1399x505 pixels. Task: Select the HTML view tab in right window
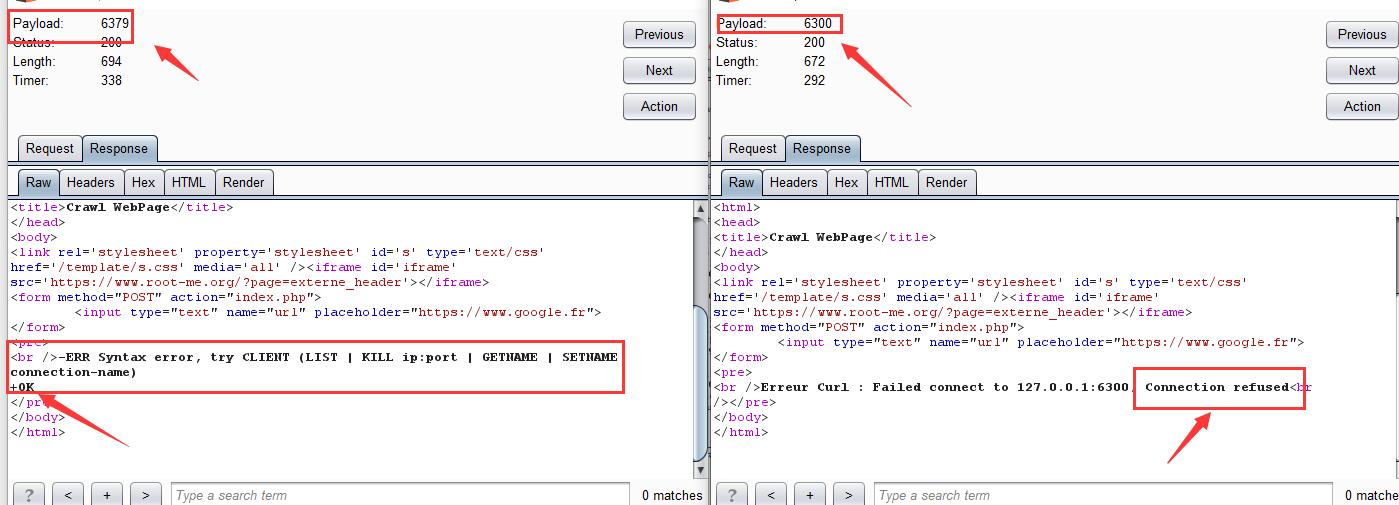[x=892, y=182]
